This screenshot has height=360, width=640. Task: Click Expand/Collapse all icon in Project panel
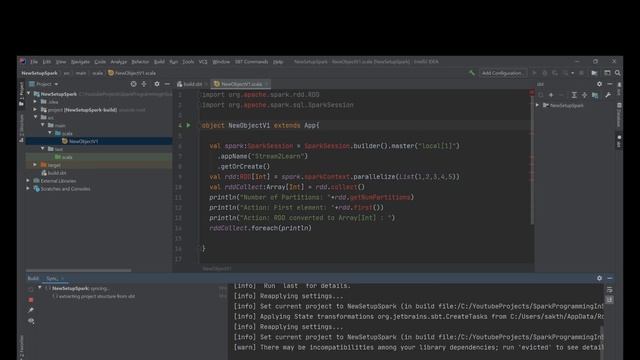pyautogui.click(x=144, y=84)
